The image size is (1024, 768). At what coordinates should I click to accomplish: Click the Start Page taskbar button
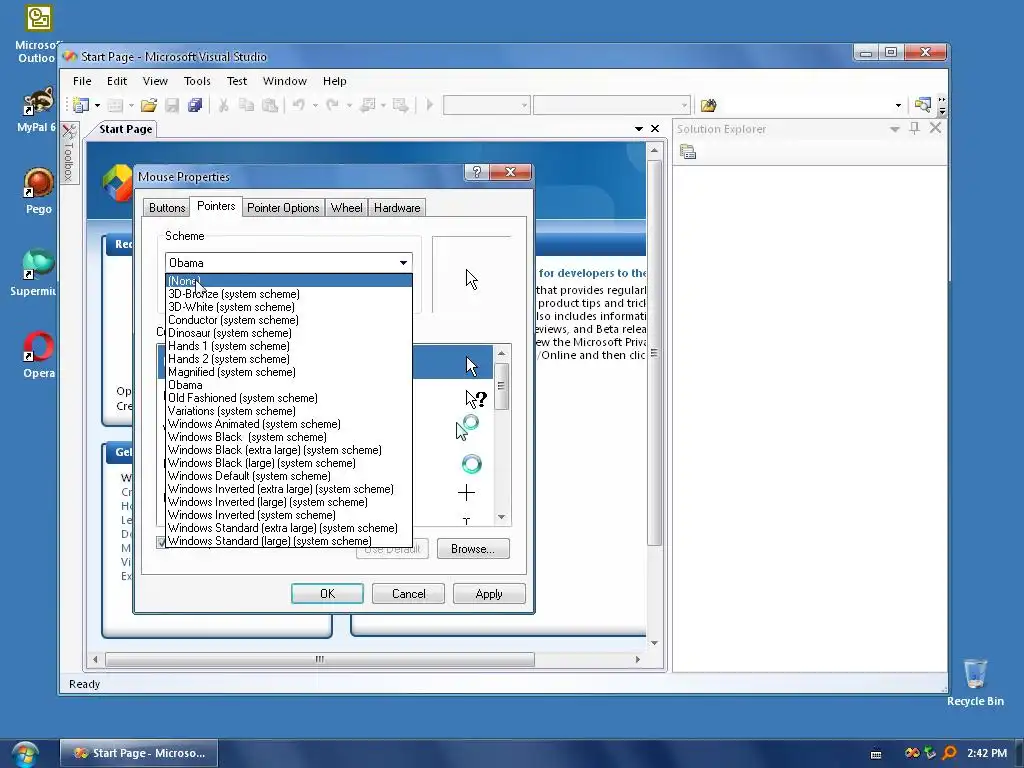pos(139,753)
